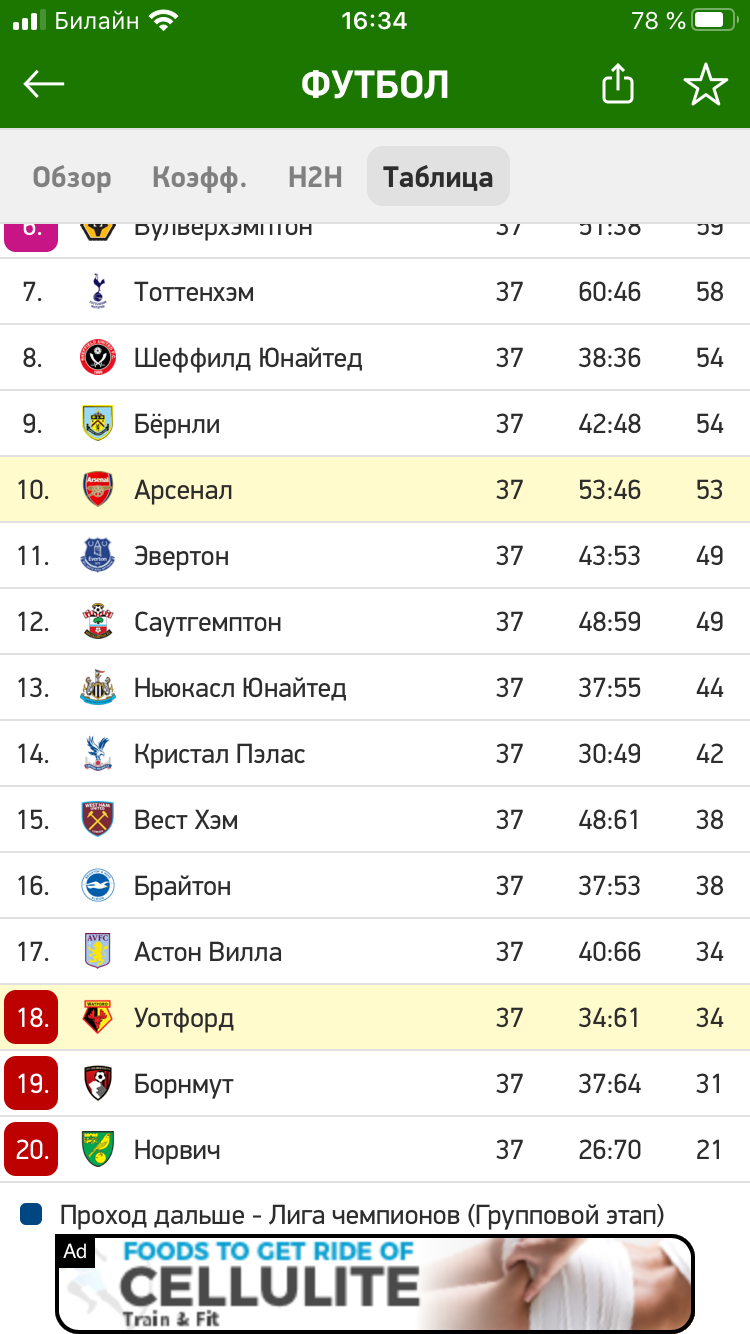Open the Эвертон team row
The width and height of the screenshot is (750, 1334).
click(375, 556)
